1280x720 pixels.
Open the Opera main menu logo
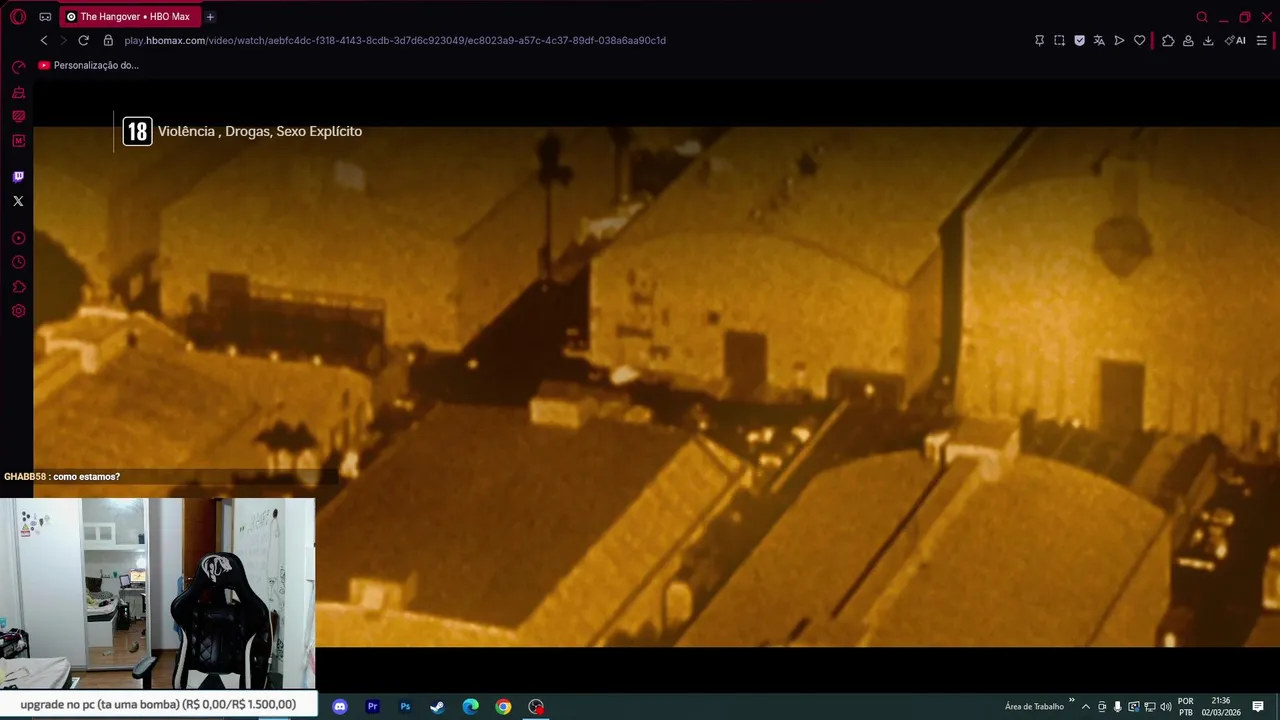click(18, 17)
